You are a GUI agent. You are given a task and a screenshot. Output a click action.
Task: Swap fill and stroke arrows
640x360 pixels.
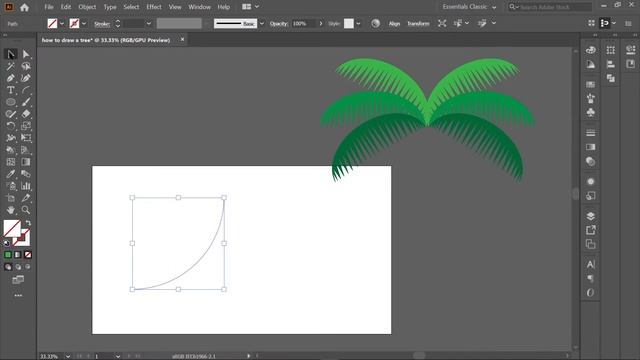coord(28,223)
